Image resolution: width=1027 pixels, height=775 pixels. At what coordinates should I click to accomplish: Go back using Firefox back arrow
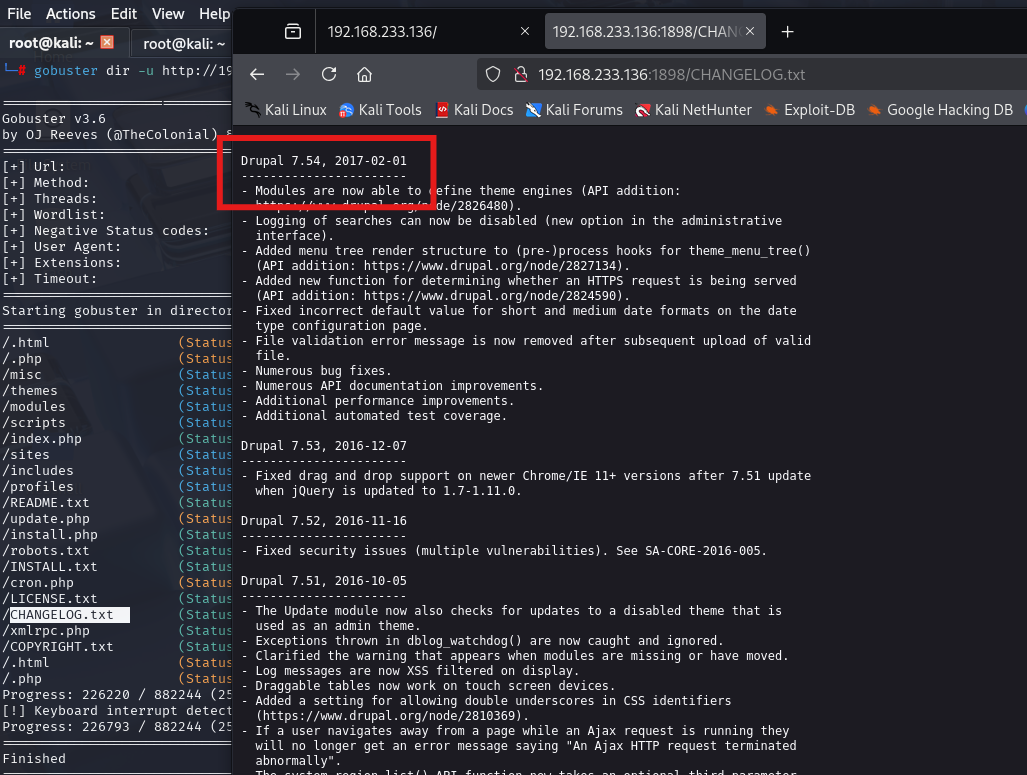pyautogui.click(x=257, y=75)
